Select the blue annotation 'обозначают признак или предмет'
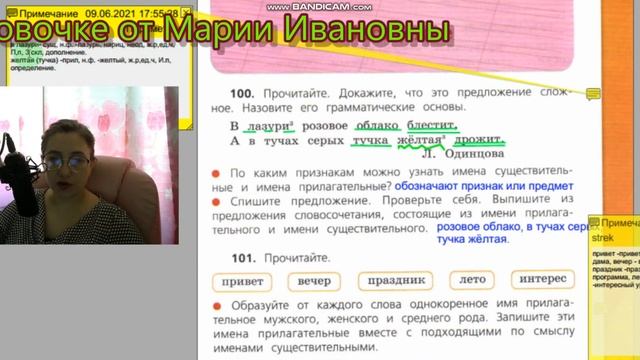 [484, 187]
